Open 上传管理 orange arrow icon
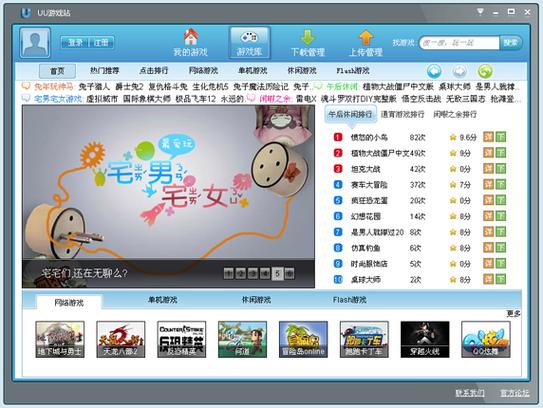 point(366,37)
